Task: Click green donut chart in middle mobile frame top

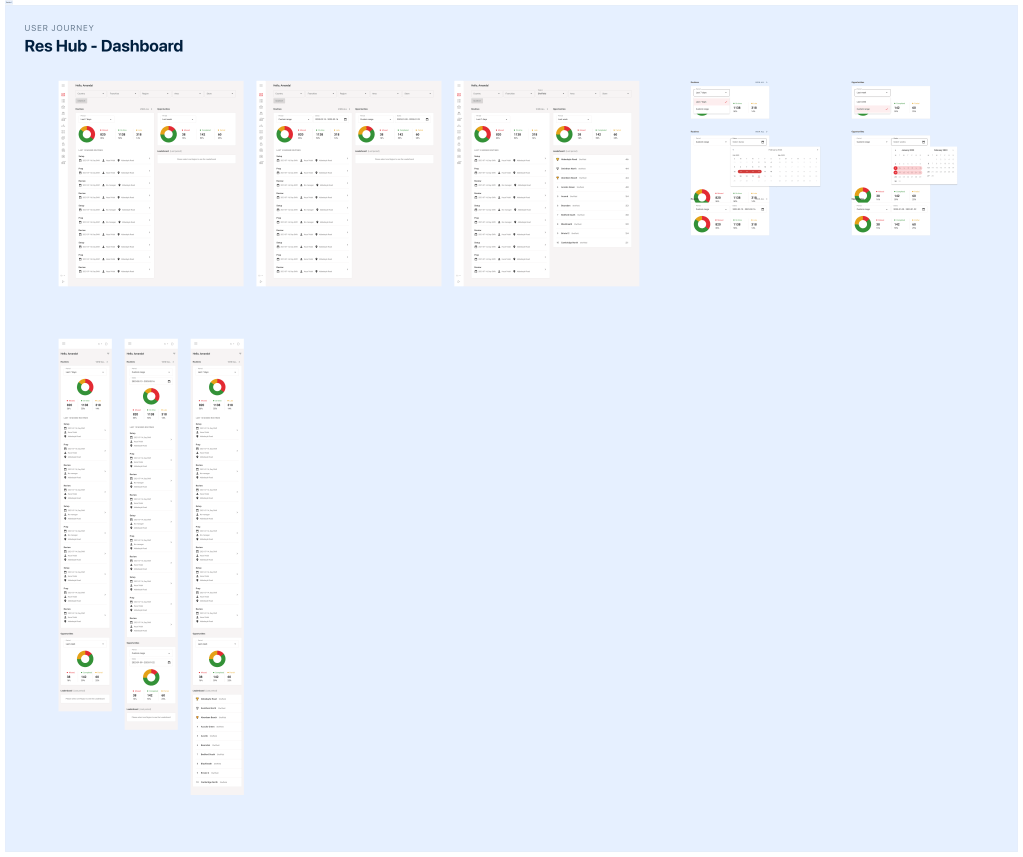Action: click(x=151, y=397)
